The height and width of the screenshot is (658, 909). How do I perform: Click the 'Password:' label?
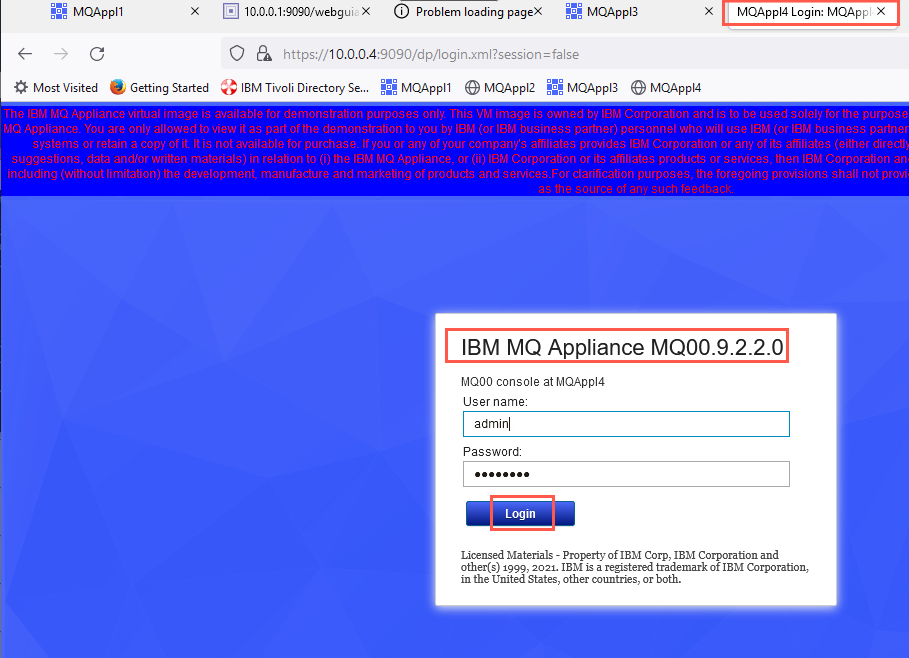[x=492, y=452]
